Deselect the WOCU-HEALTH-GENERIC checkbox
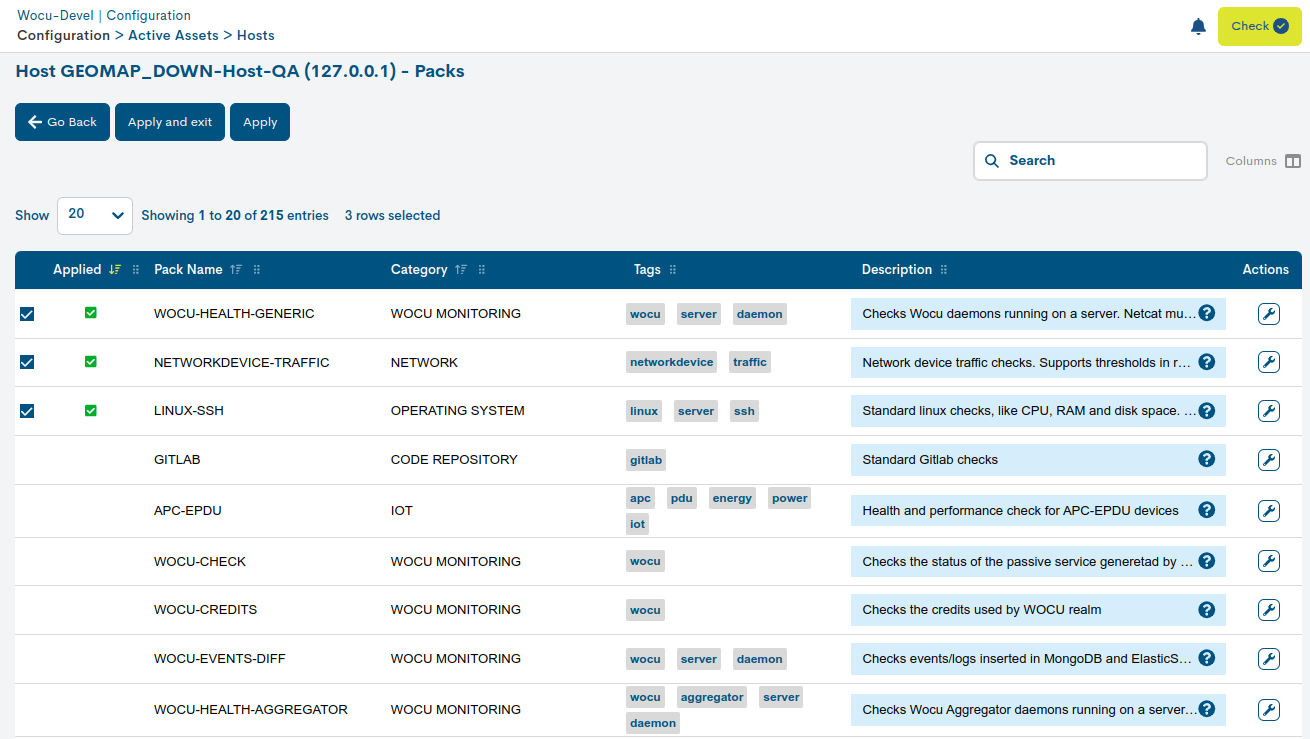The height and width of the screenshot is (739, 1310). tap(27, 313)
